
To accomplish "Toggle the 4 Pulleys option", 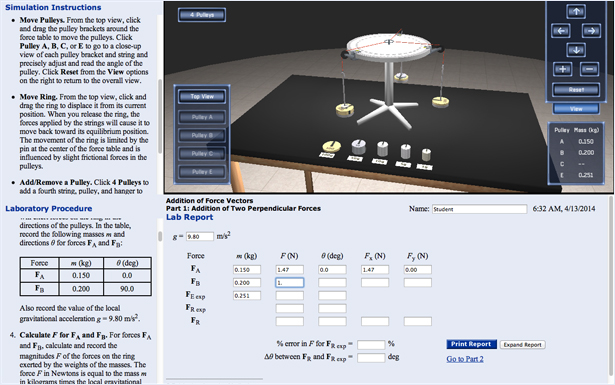I will [202, 15].
